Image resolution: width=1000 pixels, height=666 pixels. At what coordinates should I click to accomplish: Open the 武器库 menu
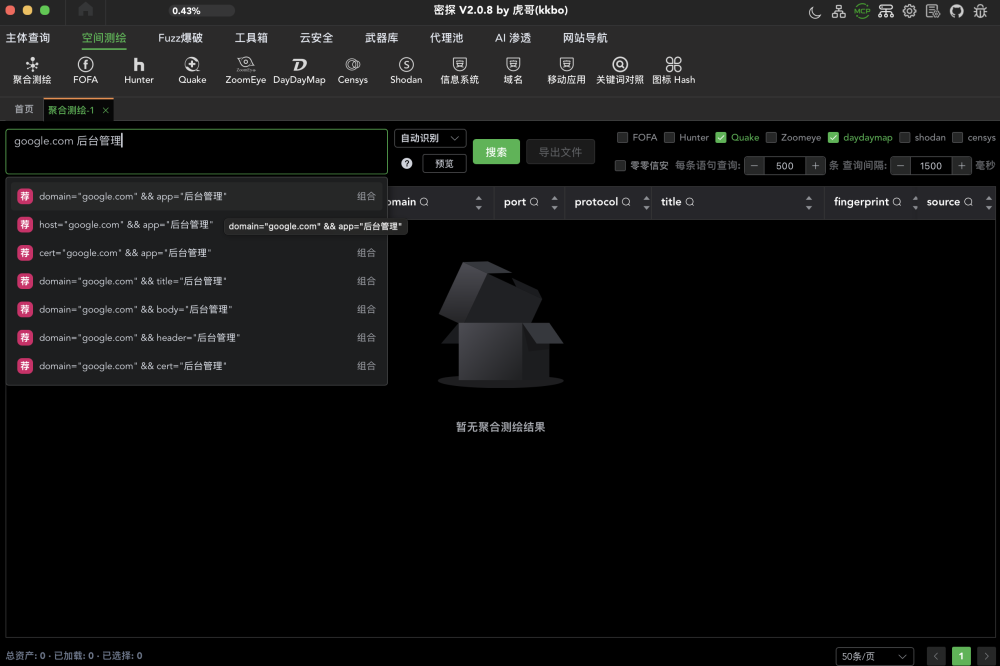click(381, 38)
